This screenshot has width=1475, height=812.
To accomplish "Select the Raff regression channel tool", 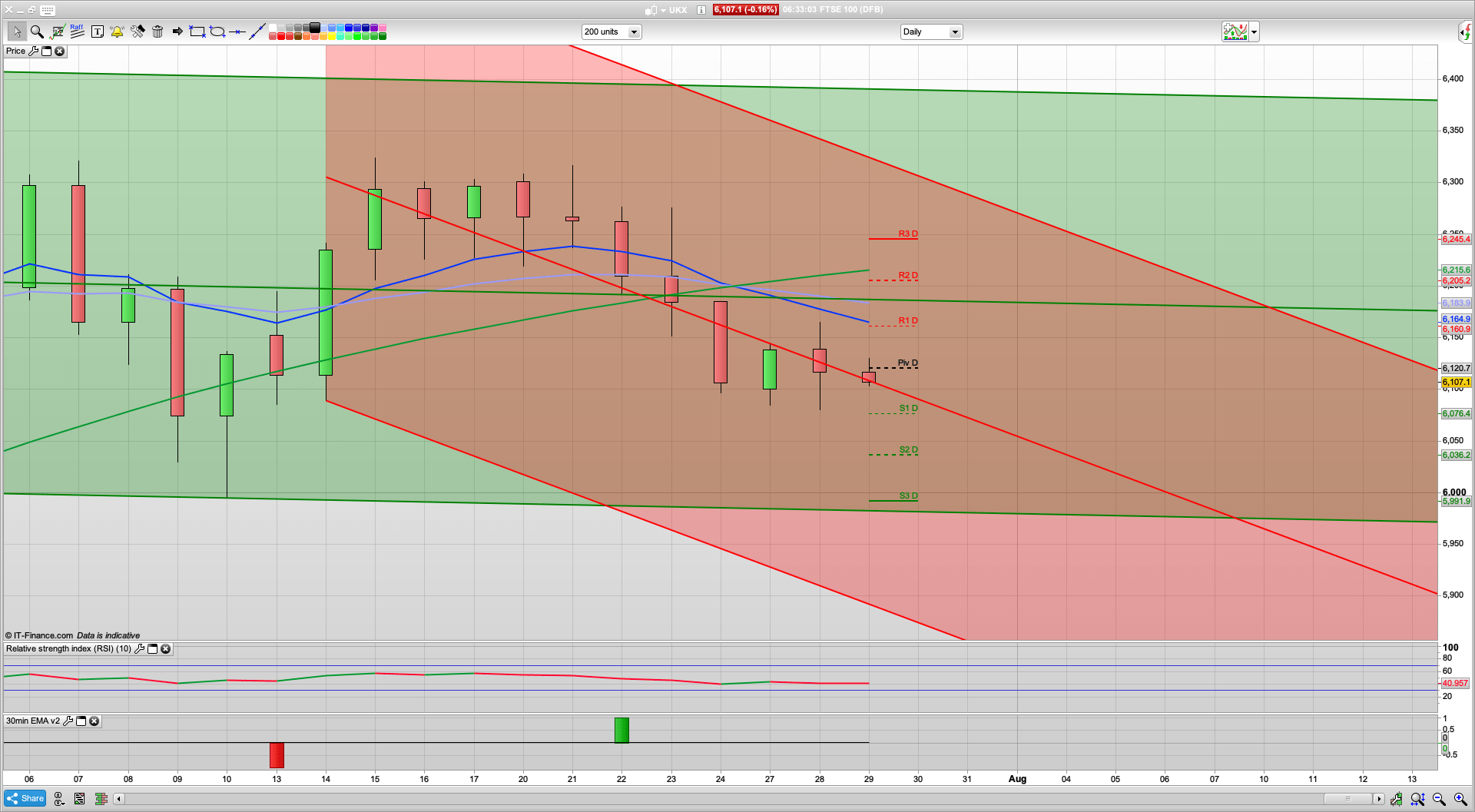I will [x=77, y=31].
